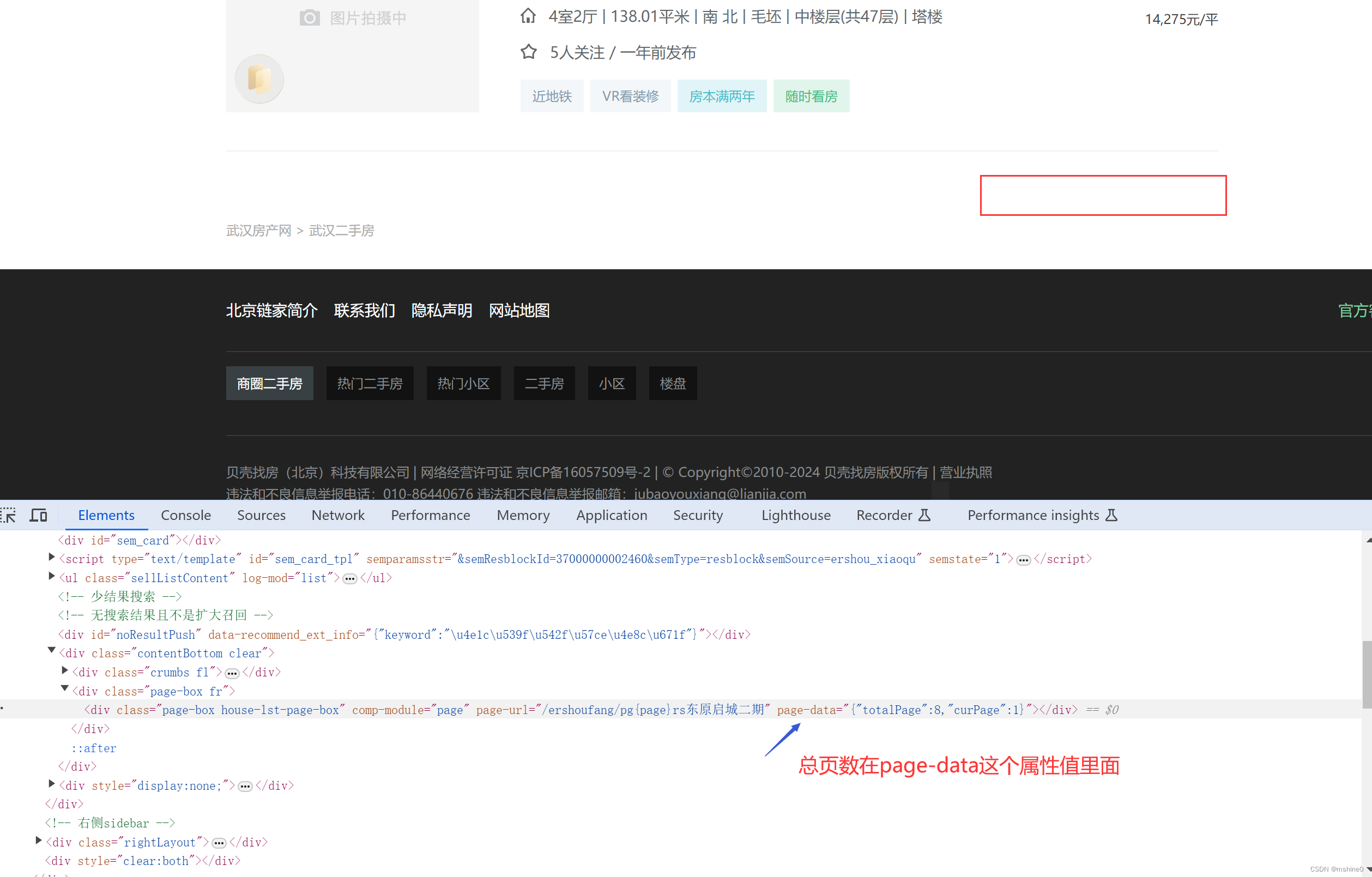Open the Application DevTools panel
Screen dimensions: 1372x877
[611, 515]
